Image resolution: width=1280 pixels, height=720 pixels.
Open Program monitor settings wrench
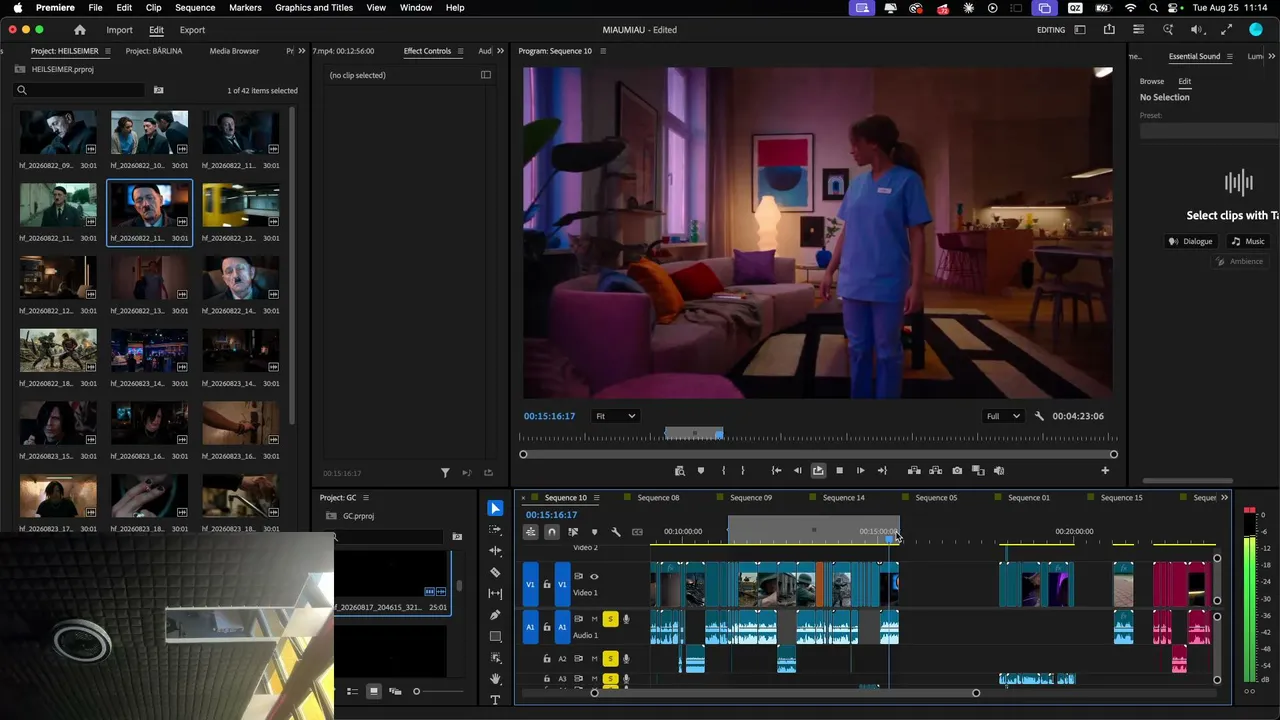pyautogui.click(x=1039, y=416)
